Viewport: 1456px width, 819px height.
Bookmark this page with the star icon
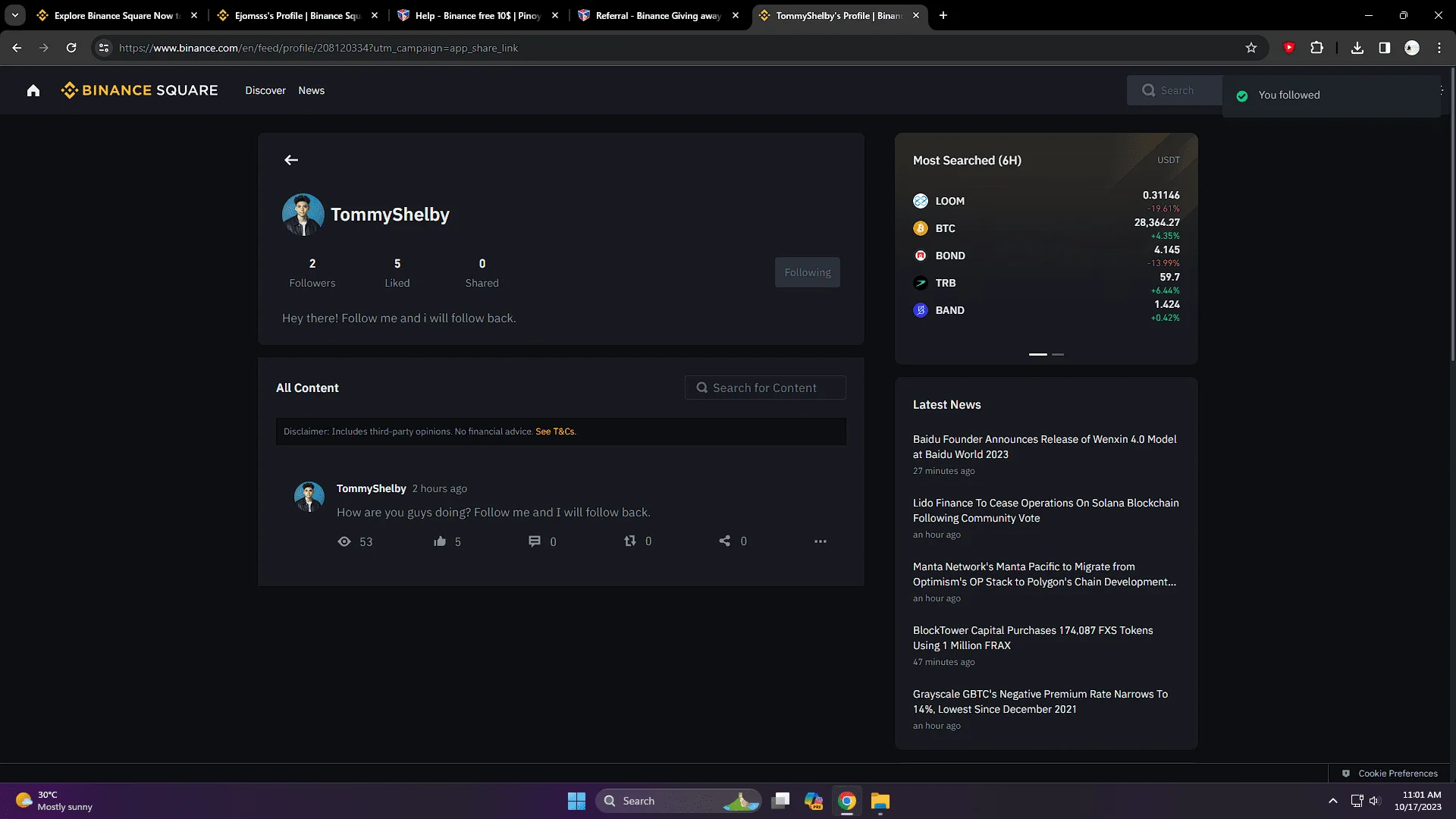pyautogui.click(x=1251, y=48)
